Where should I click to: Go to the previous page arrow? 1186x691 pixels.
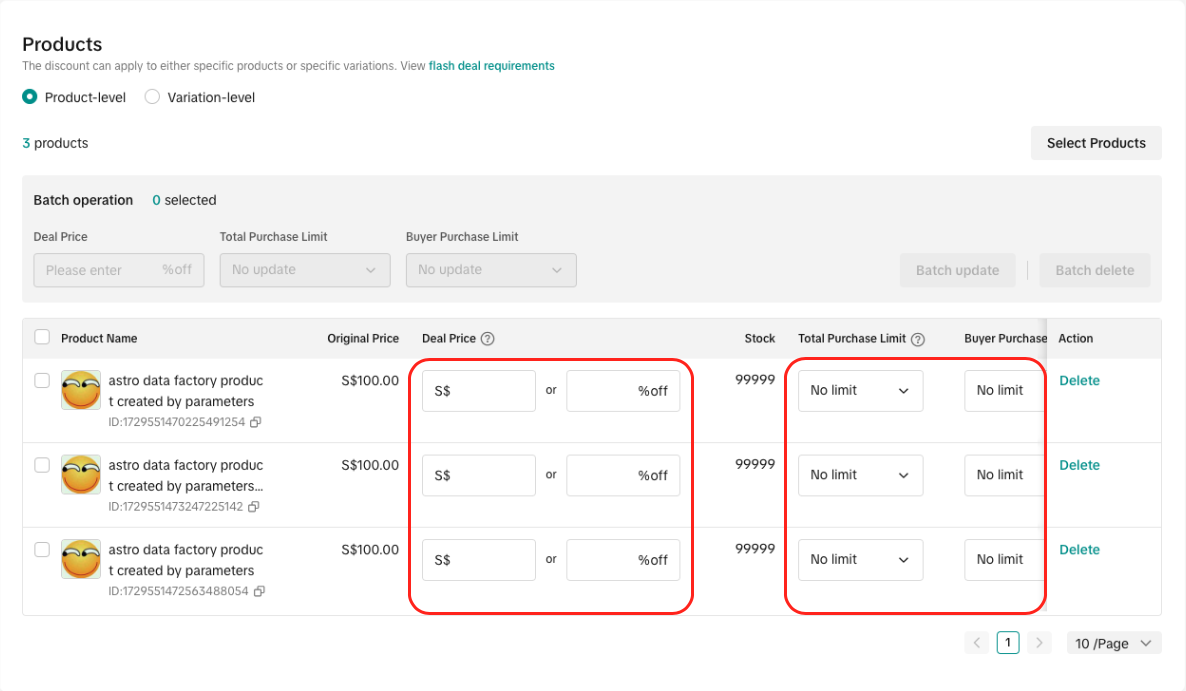point(977,643)
